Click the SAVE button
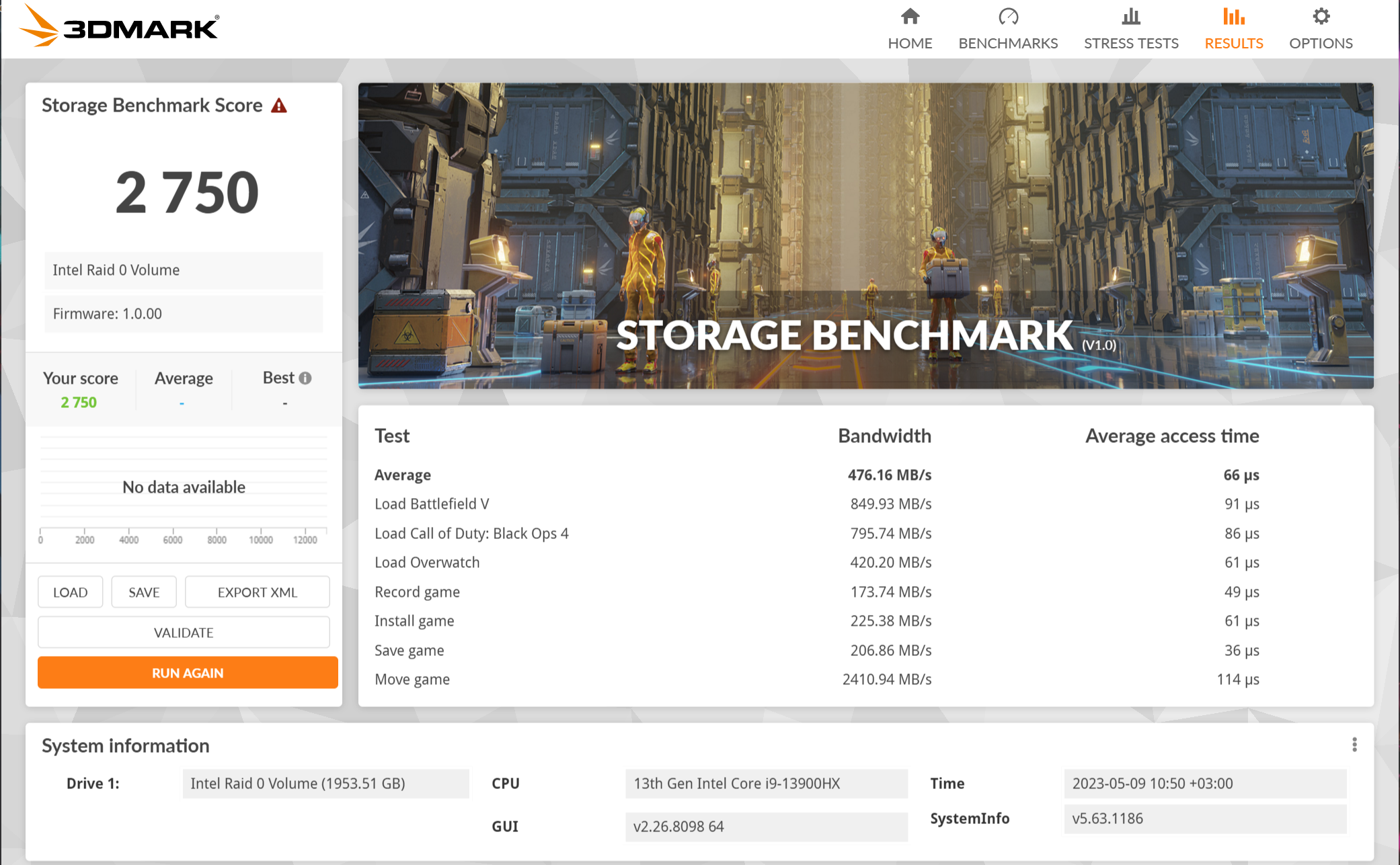 (x=144, y=592)
